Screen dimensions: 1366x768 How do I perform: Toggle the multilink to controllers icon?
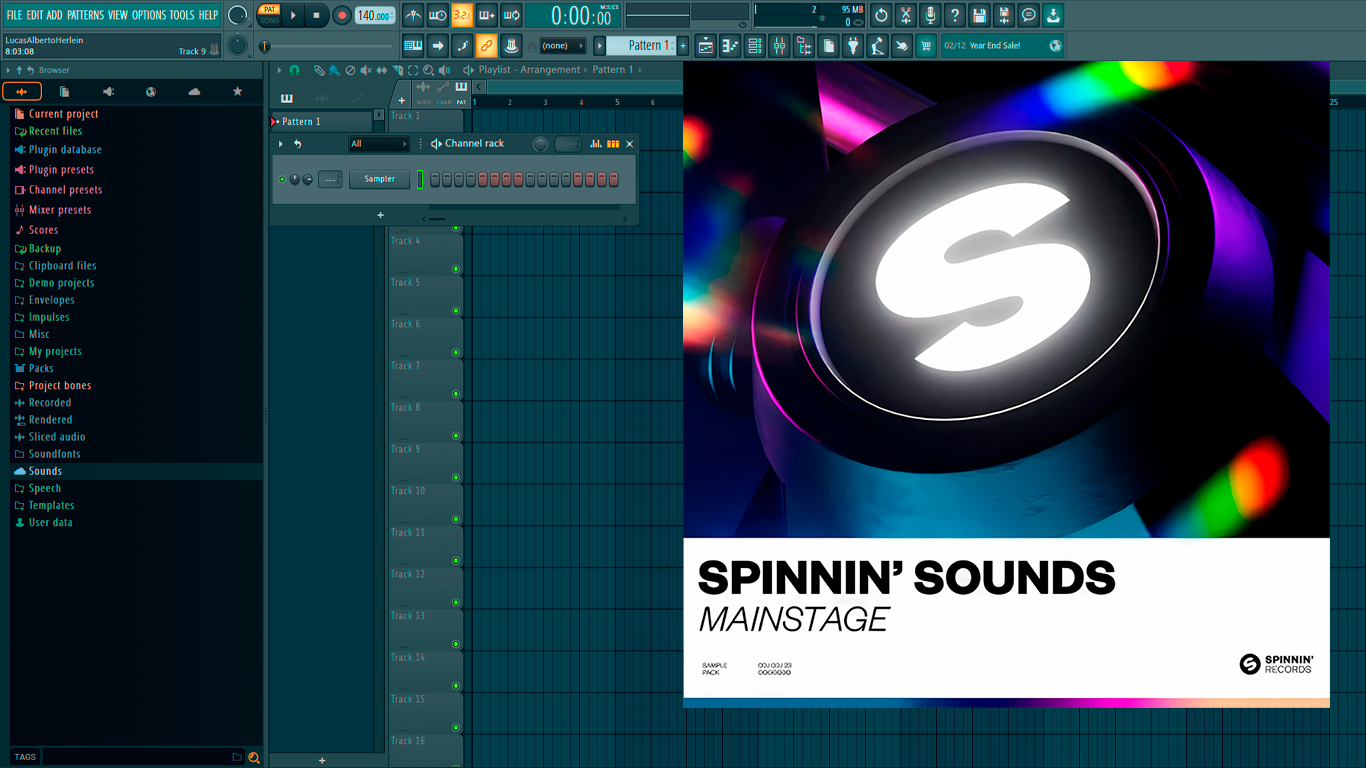point(486,45)
